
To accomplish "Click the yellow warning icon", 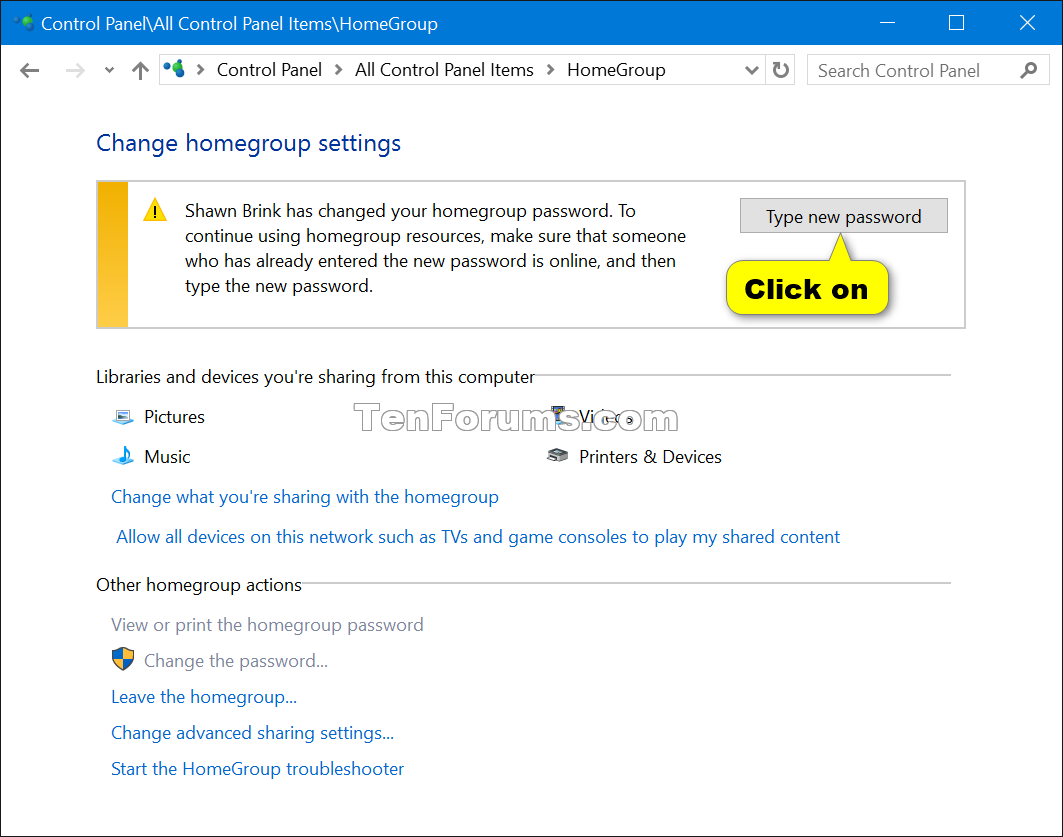I will point(155,210).
